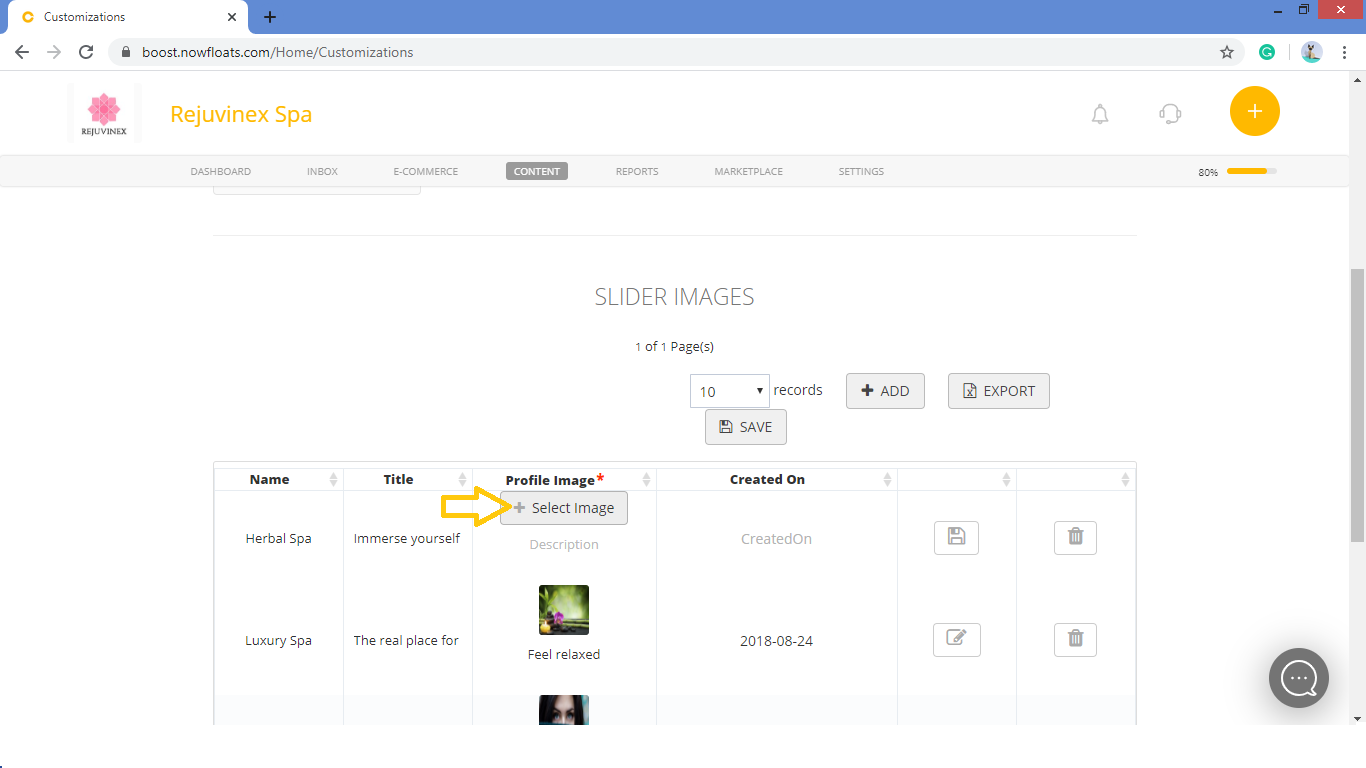Click the page vertical scrollbar
Viewport: 1366px width, 768px height.
[x=1357, y=405]
